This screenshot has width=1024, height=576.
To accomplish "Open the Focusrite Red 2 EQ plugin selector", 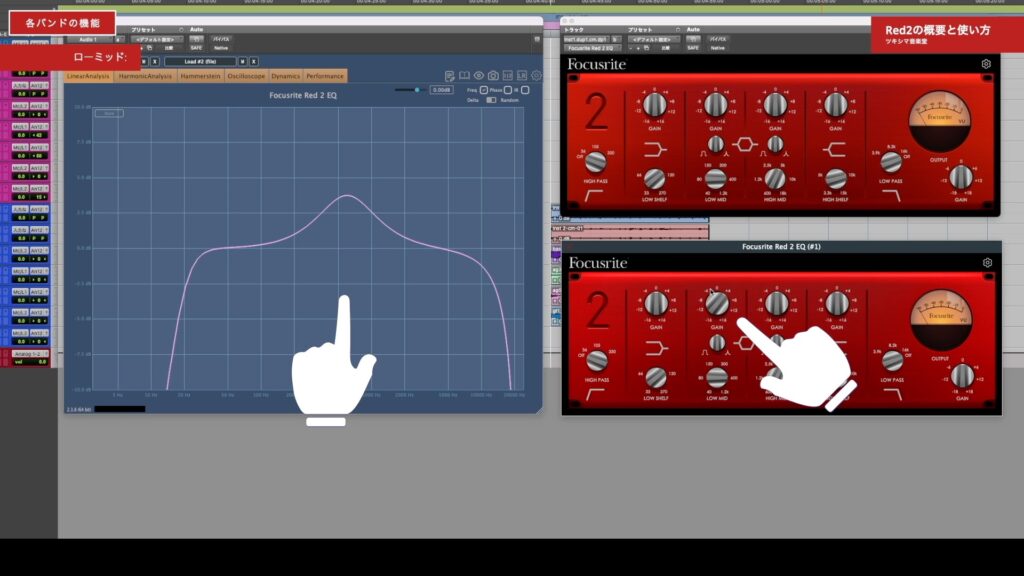I will [x=591, y=48].
